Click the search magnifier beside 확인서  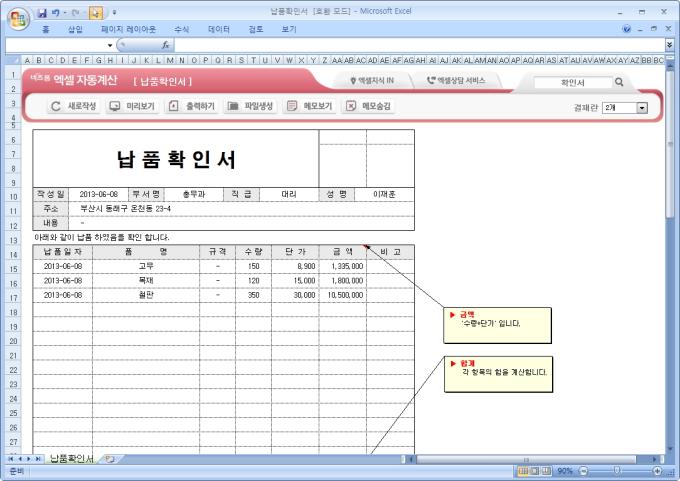coord(619,82)
